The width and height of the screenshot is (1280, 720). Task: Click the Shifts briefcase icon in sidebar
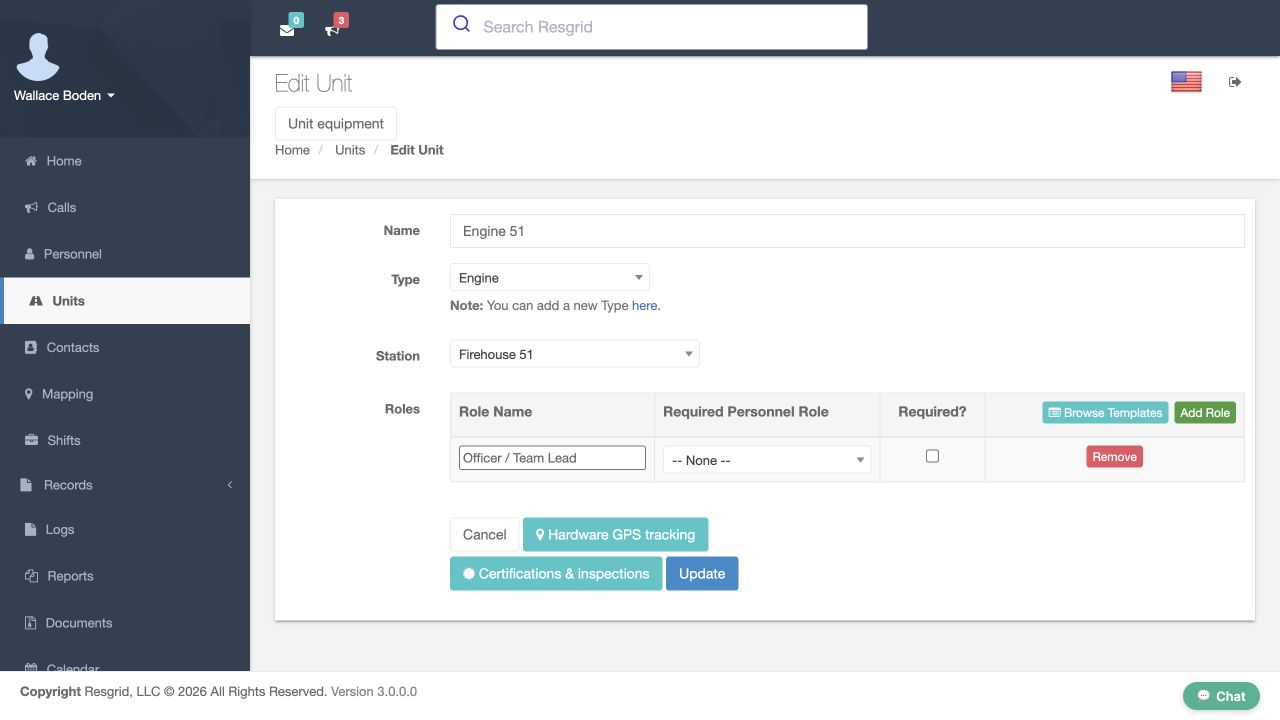pos(31,441)
